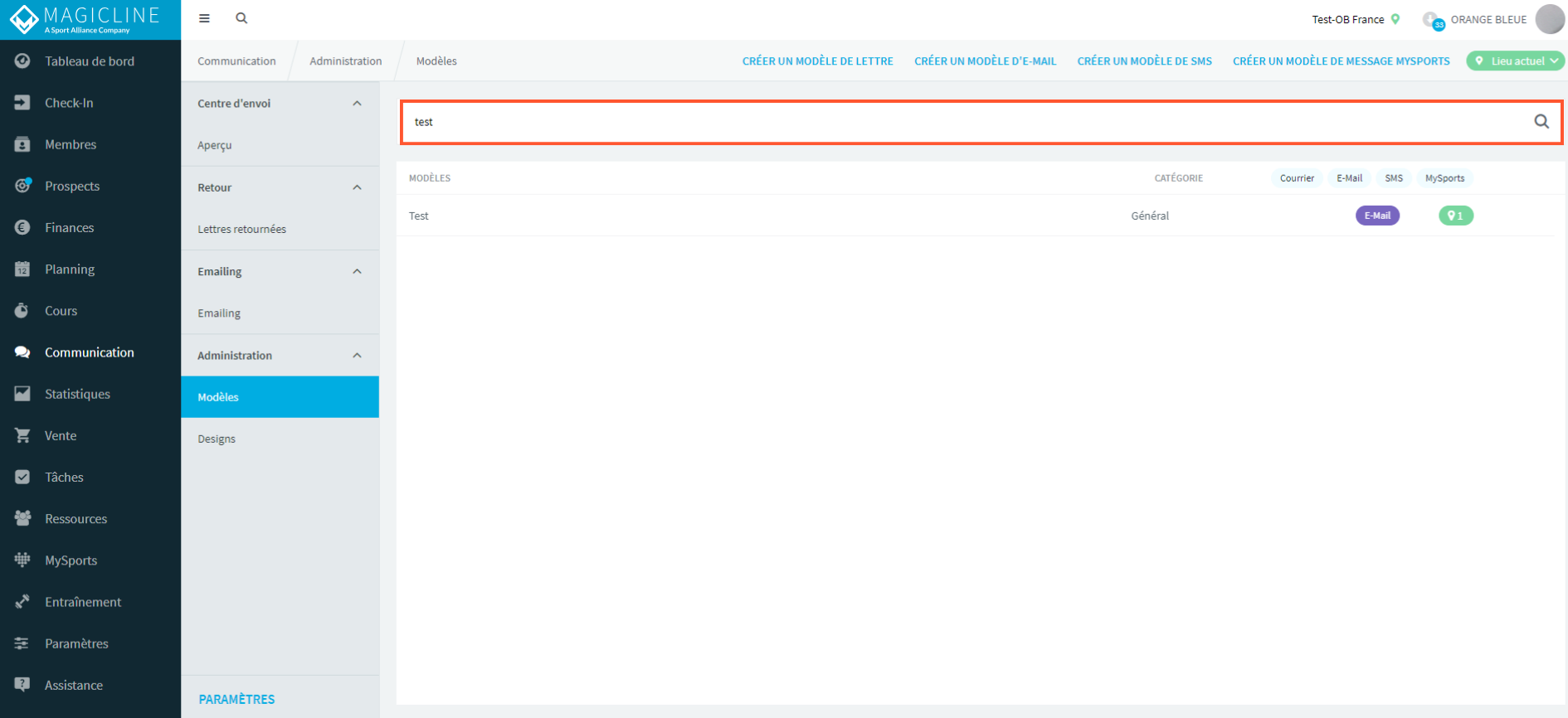
Task: Click the Tableau de bord gauge icon
Action: pyautogui.click(x=22, y=61)
